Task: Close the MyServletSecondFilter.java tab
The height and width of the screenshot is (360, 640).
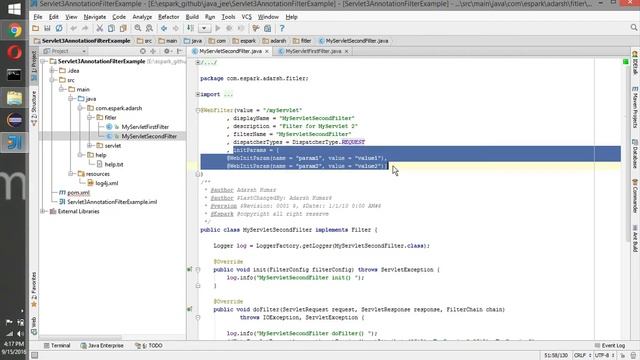Action: coord(267,51)
